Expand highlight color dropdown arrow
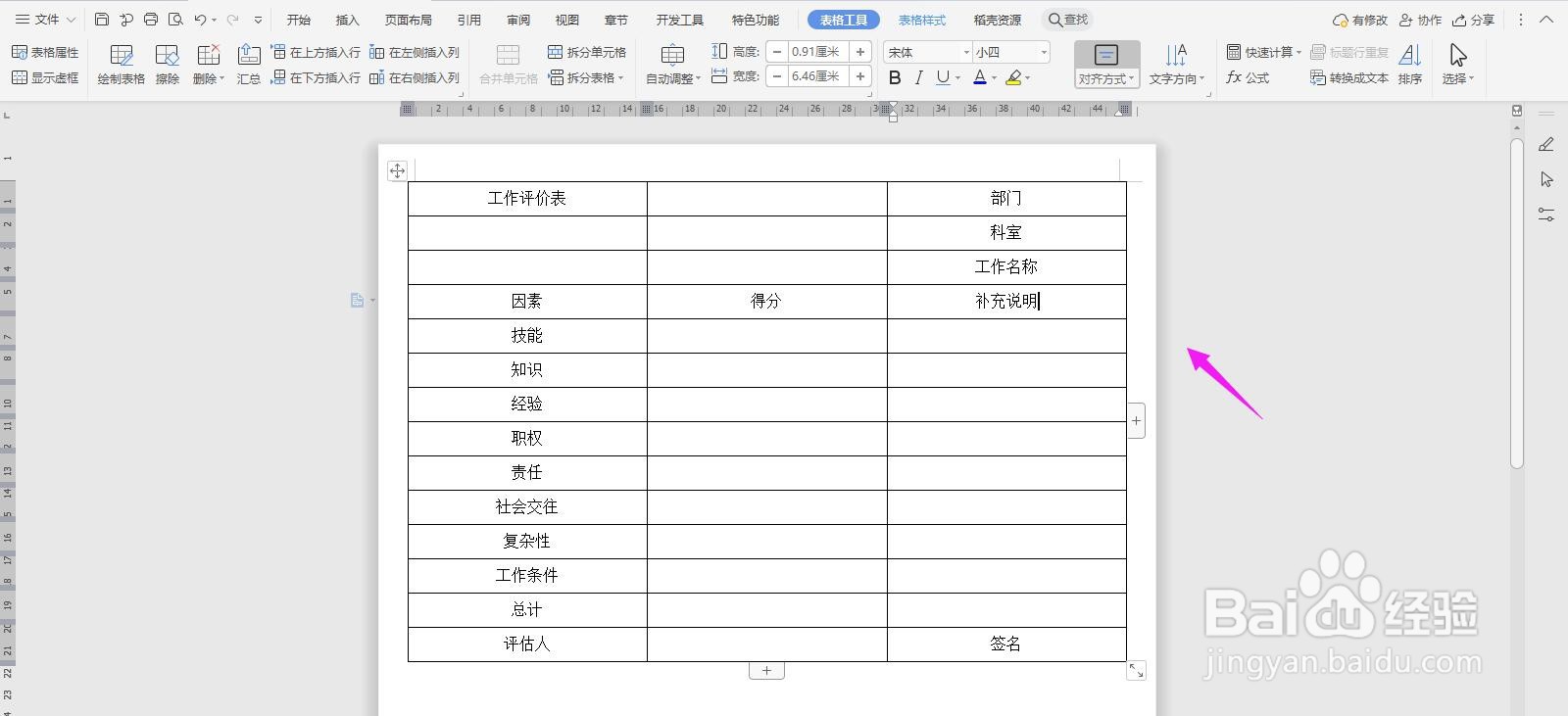This screenshot has height=716, width=1568. pyautogui.click(x=1028, y=78)
